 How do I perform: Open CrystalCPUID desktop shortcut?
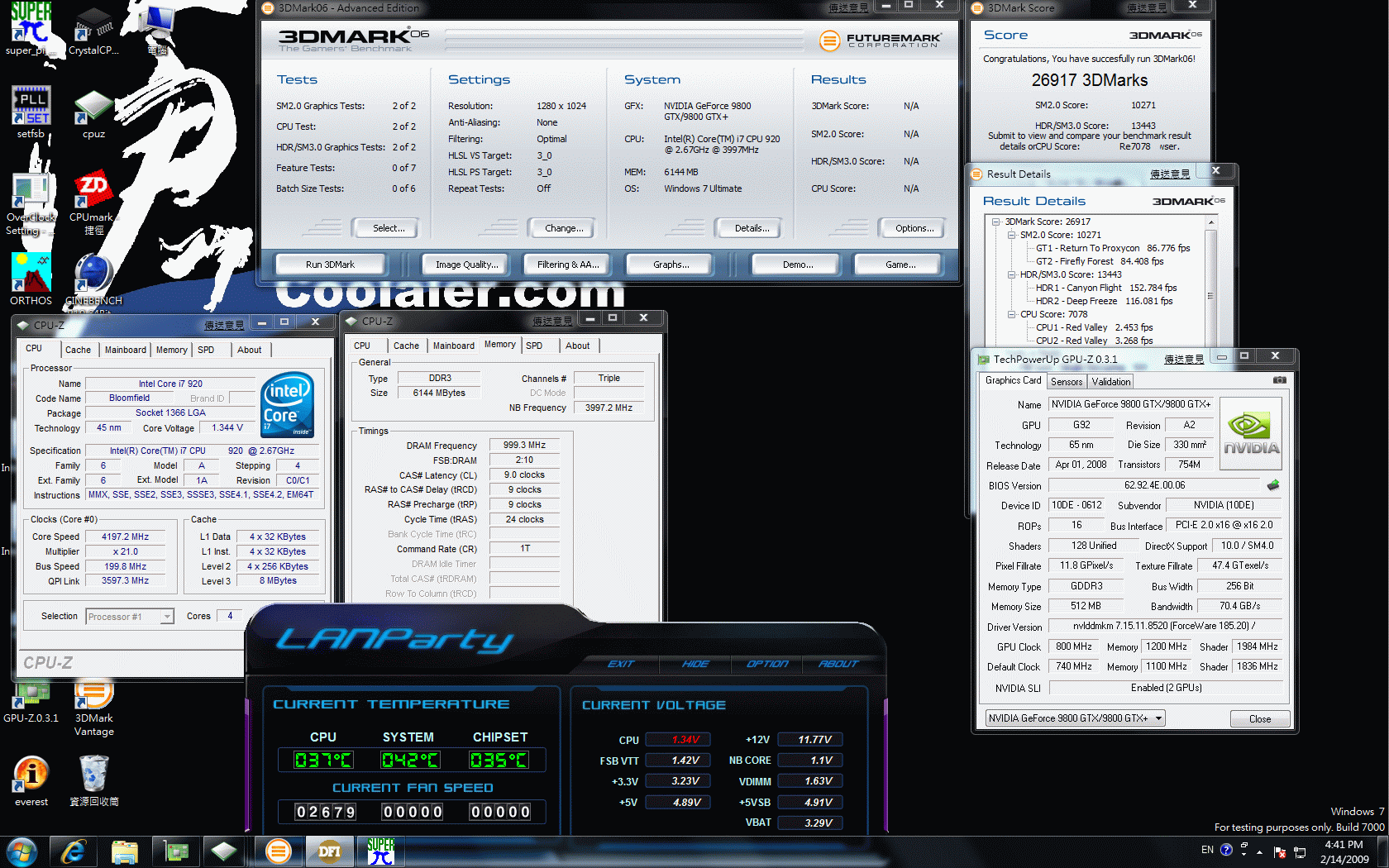[93, 29]
